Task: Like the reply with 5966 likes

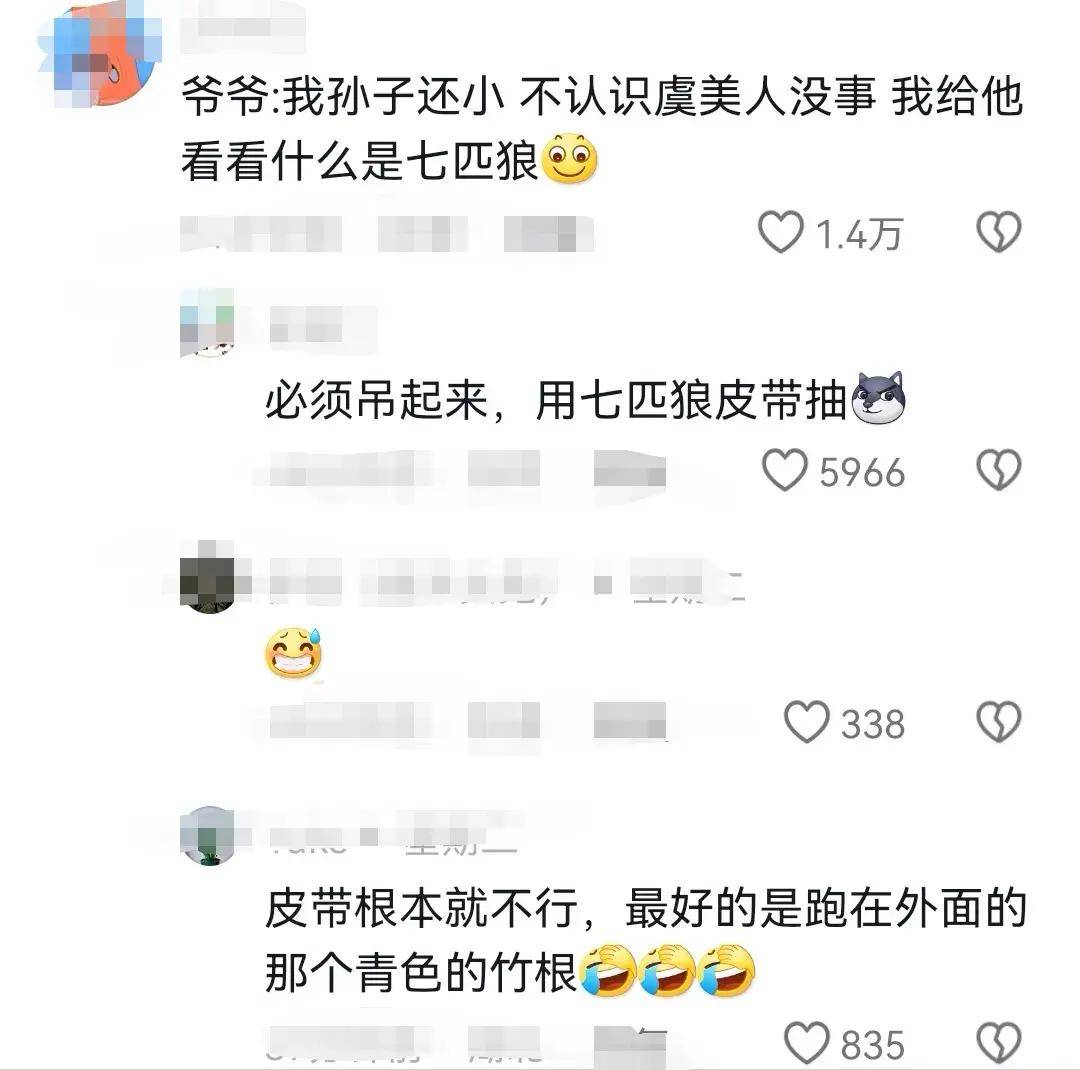Action: (x=785, y=470)
